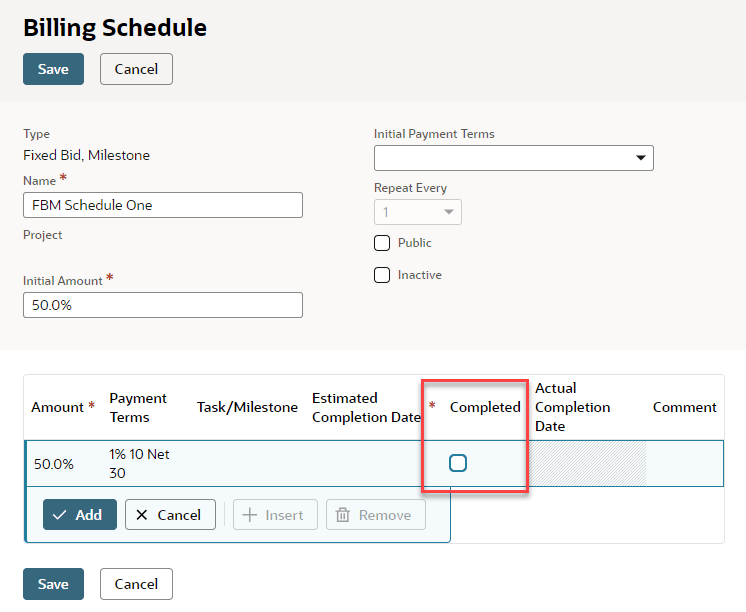The height and width of the screenshot is (612, 746).
Task: Click the top Cancel button
Action: click(136, 69)
